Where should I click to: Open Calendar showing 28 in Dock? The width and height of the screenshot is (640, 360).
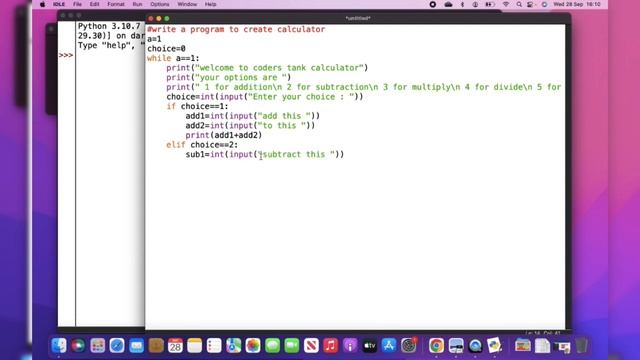[x=175, y=346]
